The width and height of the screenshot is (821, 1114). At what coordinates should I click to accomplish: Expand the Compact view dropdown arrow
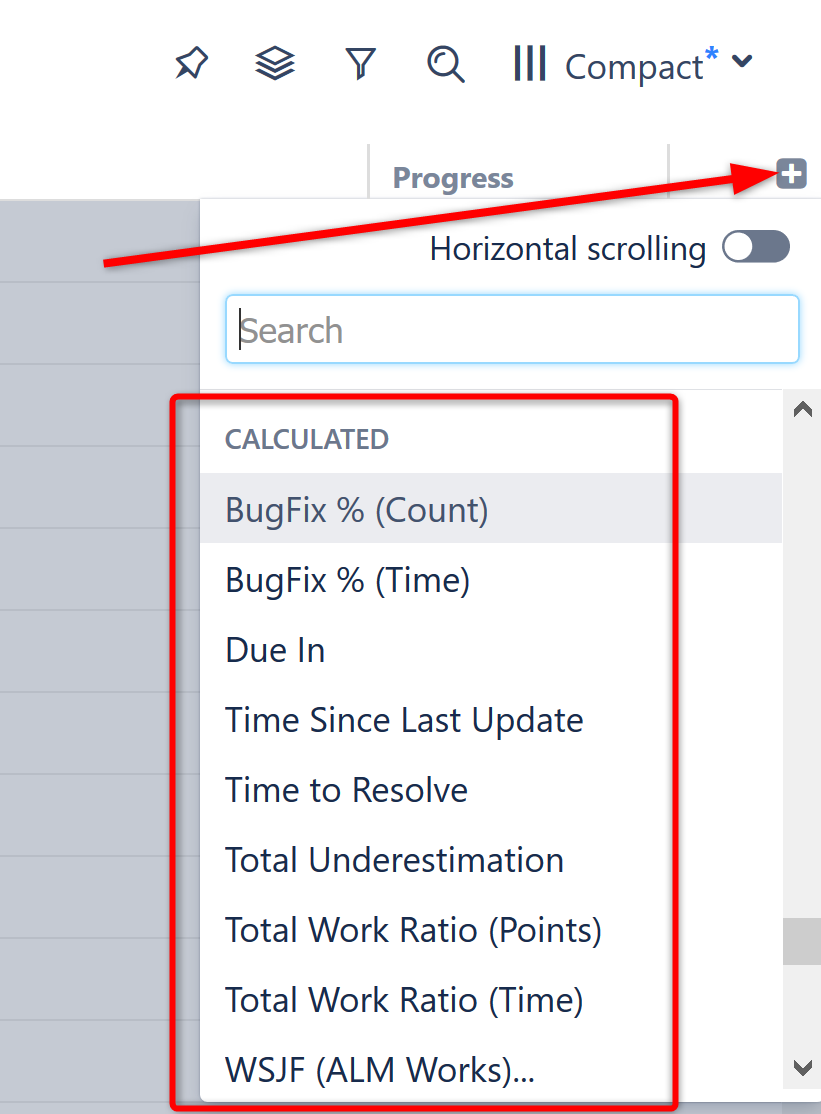pos(741,62)
